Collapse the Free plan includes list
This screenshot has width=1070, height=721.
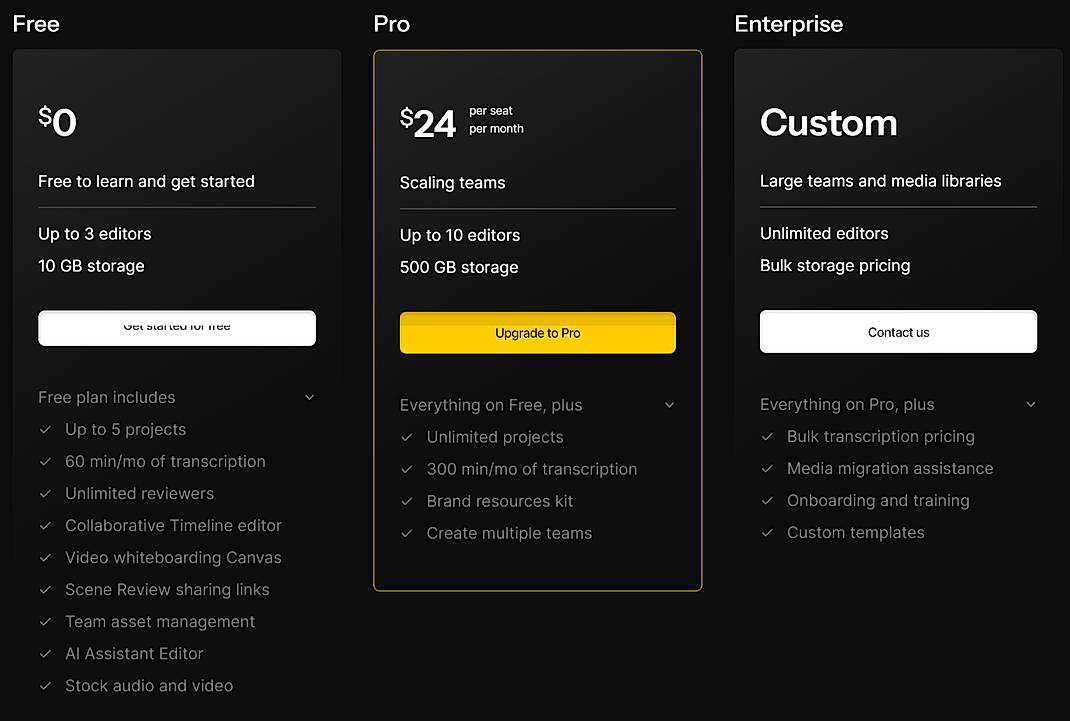309,396
